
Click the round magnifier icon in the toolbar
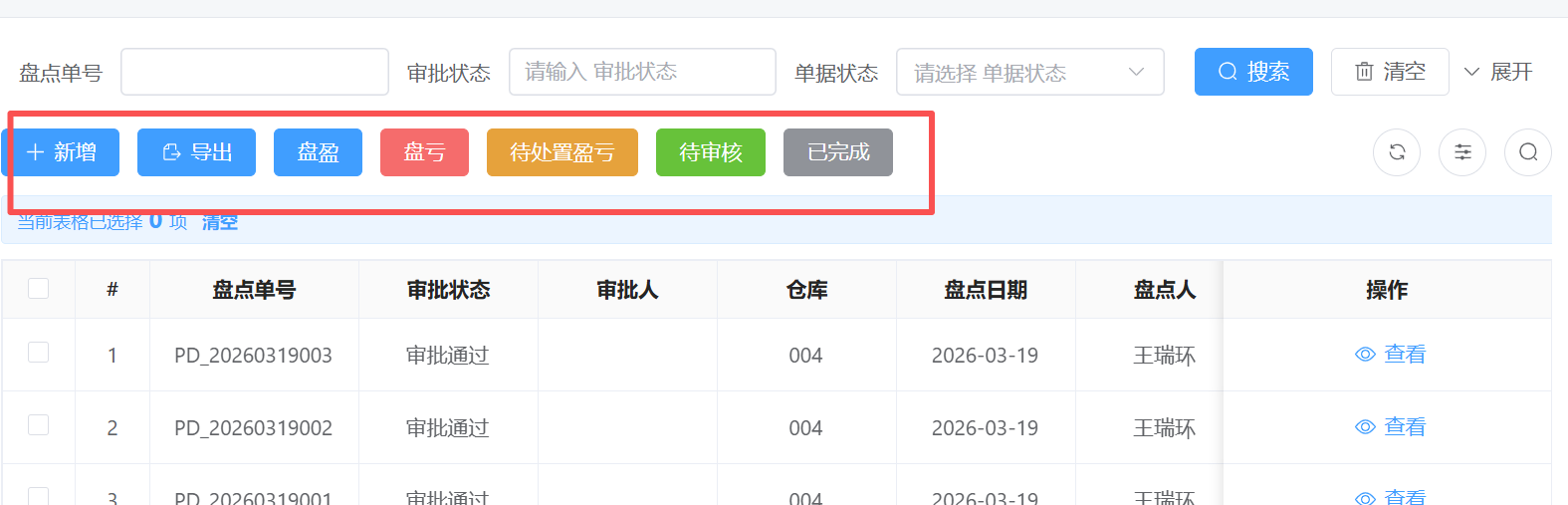1527,152
